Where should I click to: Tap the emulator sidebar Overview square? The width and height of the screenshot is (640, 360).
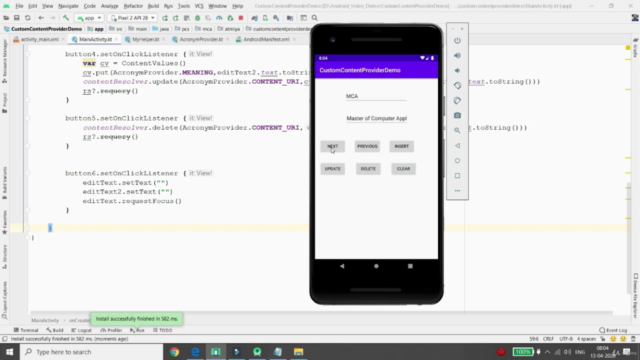pyautogui.click(x=457, y=176)
